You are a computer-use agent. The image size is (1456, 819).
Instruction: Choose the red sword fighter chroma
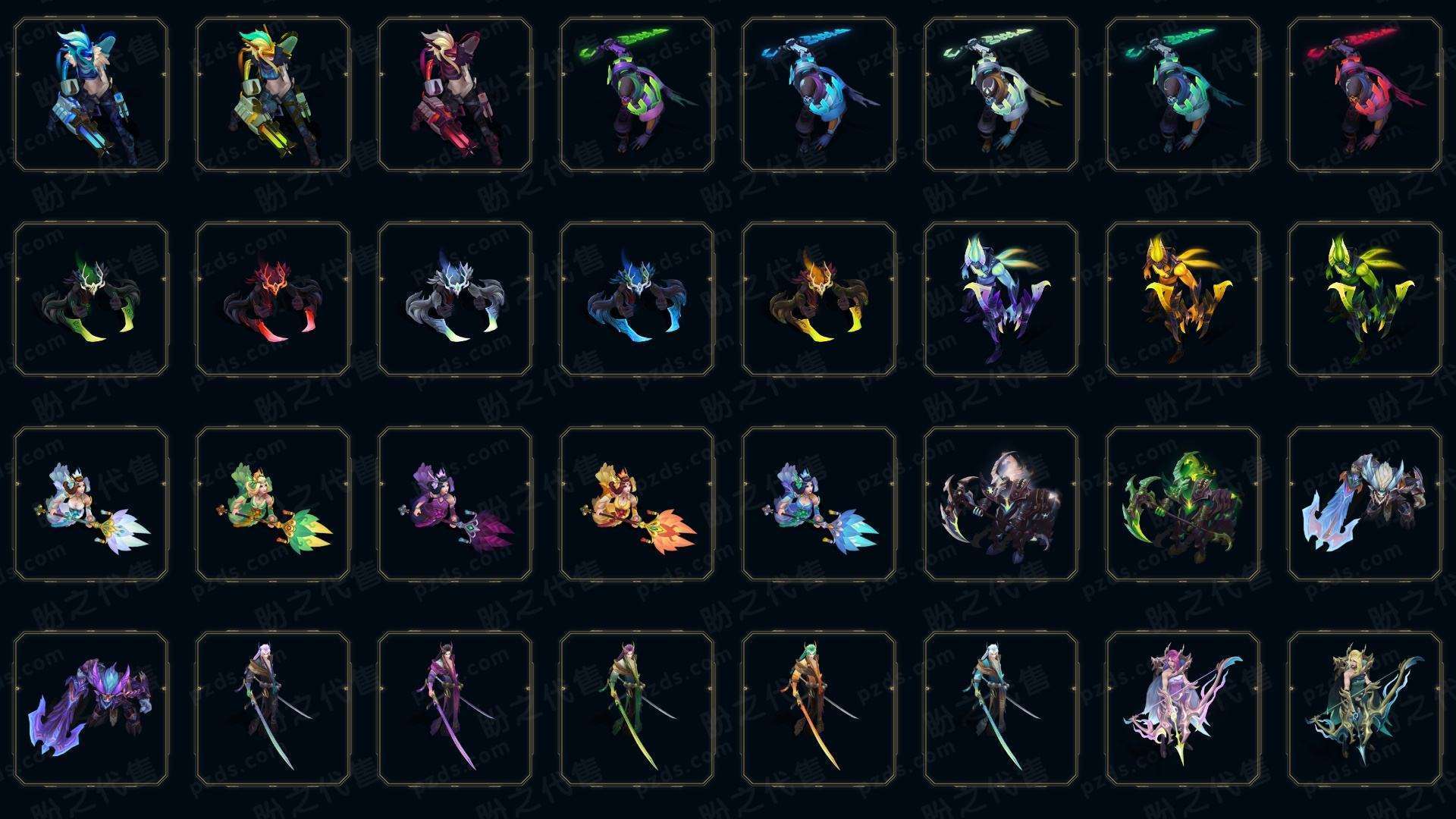pyautogui.click(x=1365, y=95)
